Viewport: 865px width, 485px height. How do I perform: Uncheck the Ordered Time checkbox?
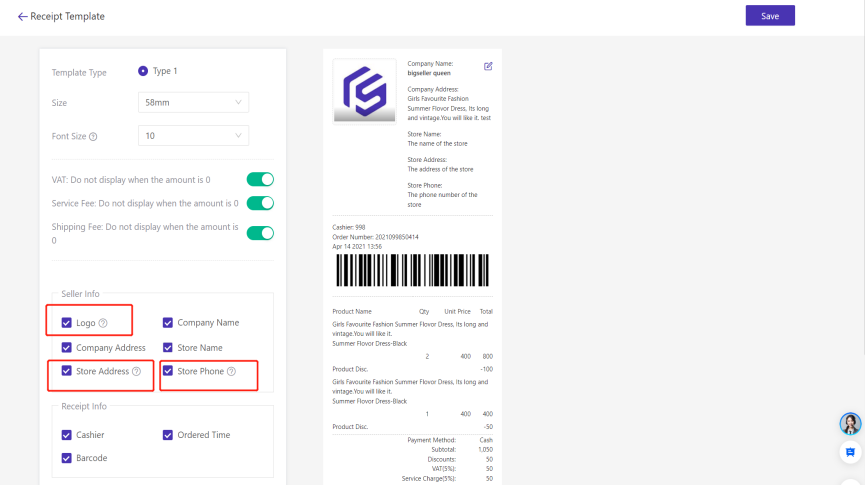pyautogui.click(x=168, y=435)
